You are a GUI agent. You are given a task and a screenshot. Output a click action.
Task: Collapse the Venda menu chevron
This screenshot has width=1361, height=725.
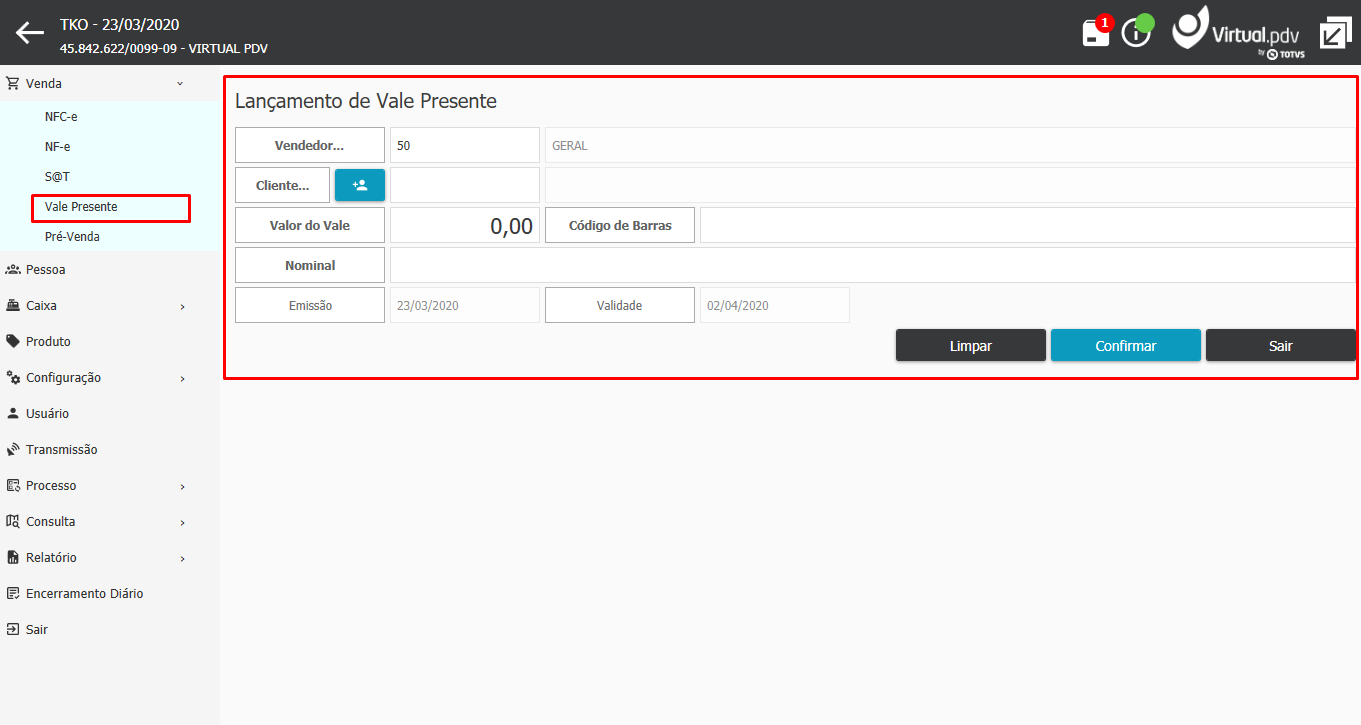(x=180, y=84)
